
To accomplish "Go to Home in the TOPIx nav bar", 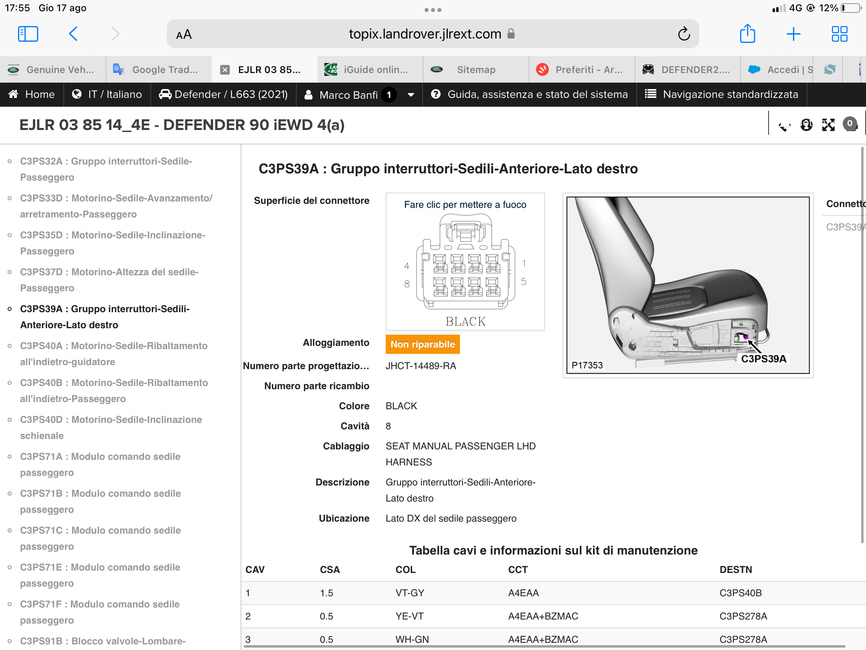I will [x=31, y=94].
